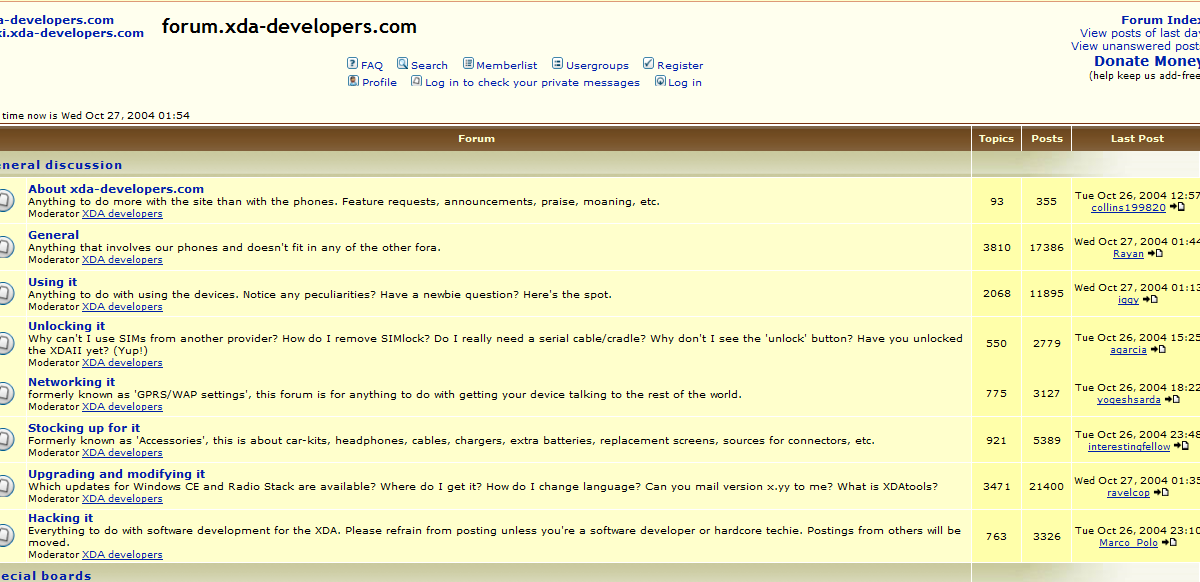Open the Networking it forum
The height and width of the screenshot is (582, 1200).
point(71,382)
